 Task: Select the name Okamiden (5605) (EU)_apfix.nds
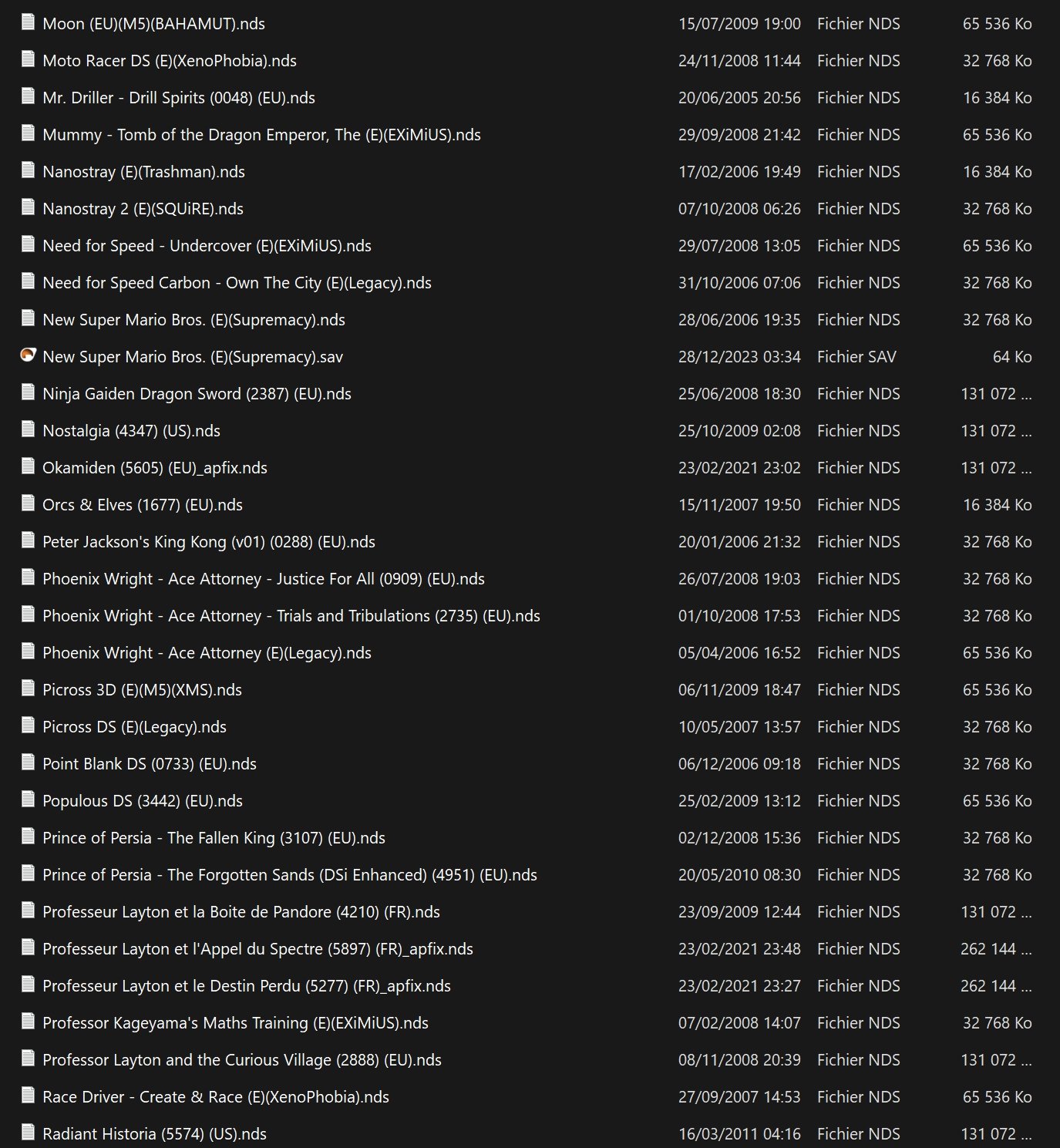[155, 468]
